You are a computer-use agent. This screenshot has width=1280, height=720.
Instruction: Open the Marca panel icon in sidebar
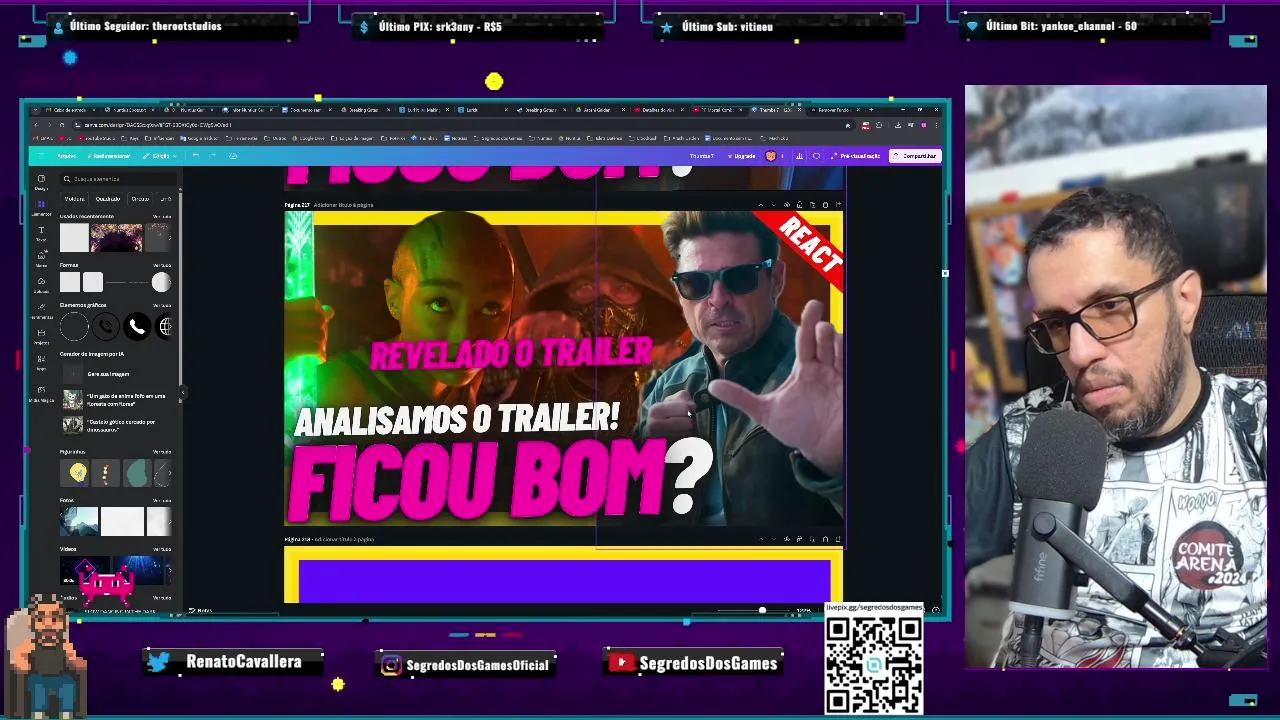point(41,257)
